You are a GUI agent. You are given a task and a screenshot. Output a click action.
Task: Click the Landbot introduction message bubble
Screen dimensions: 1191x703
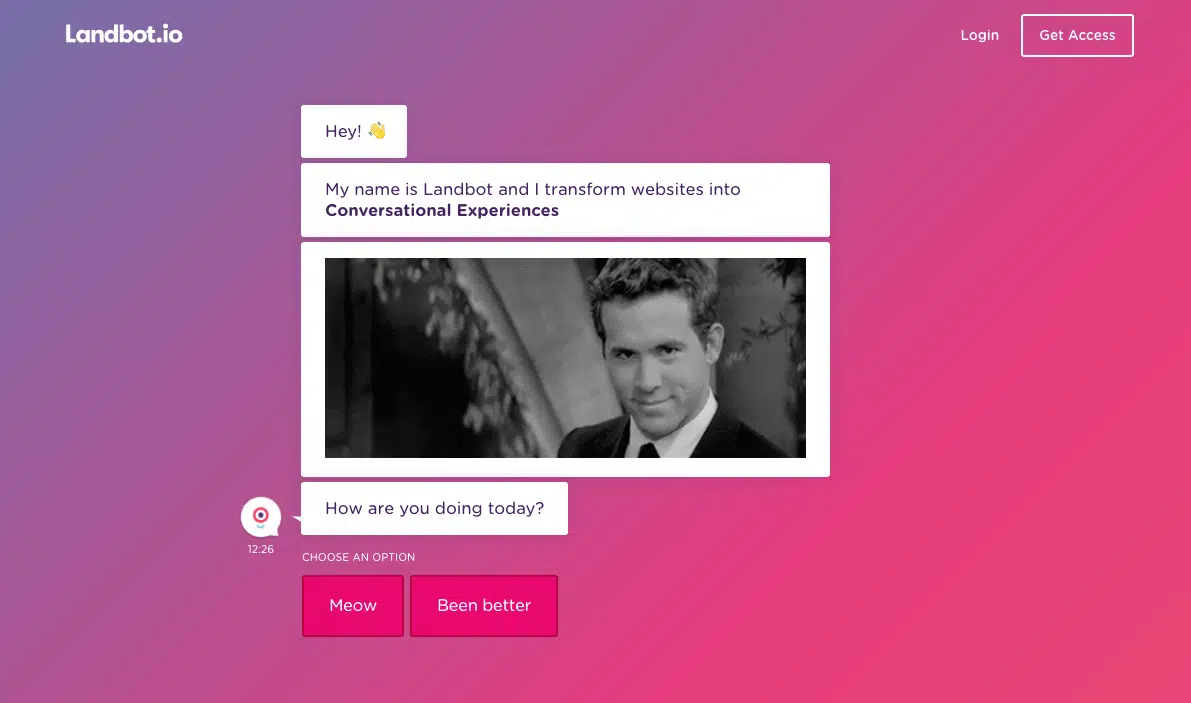[x=565, y=200]
